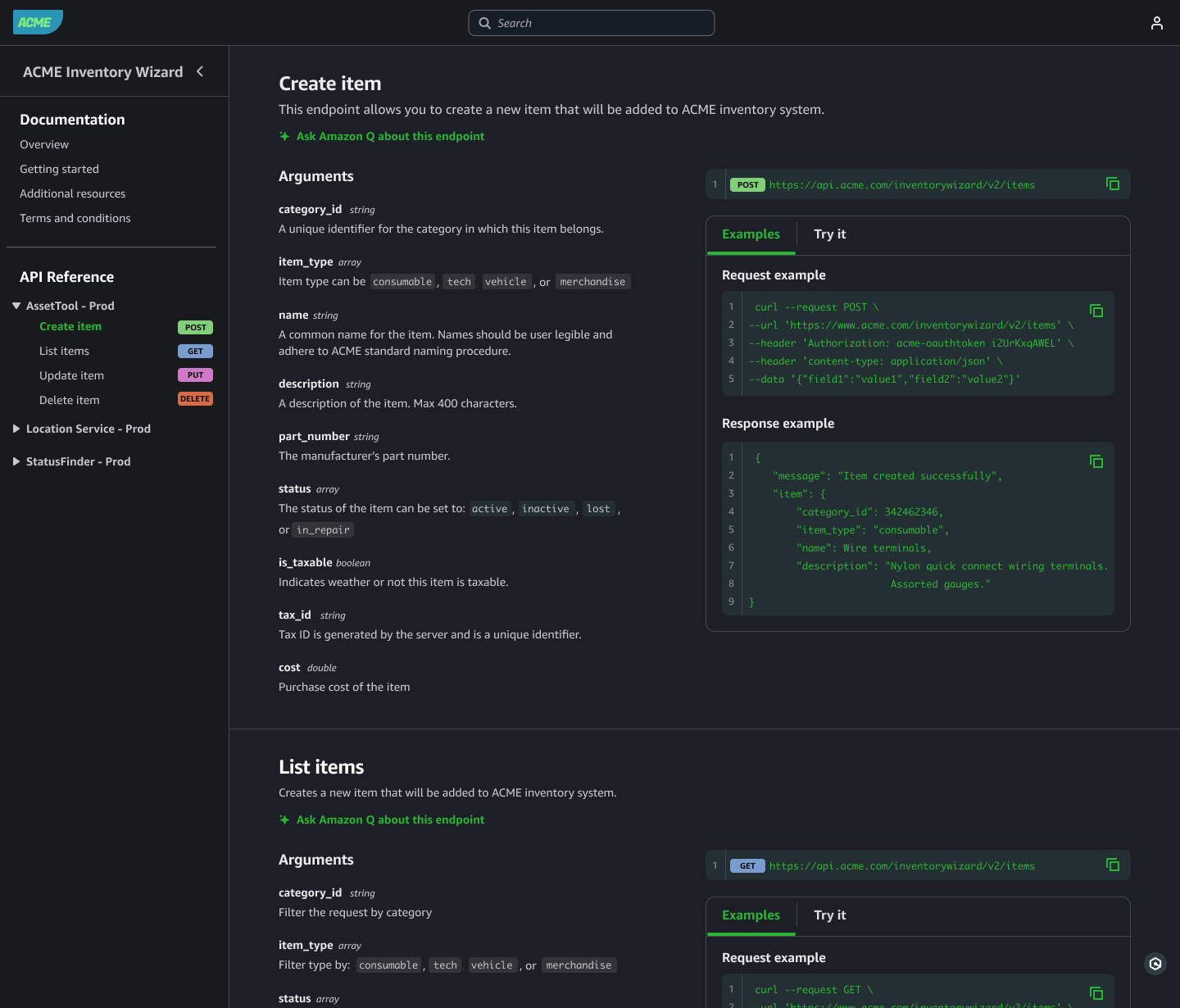
Task: Select Update item in API reference
Action: [71, 375]
